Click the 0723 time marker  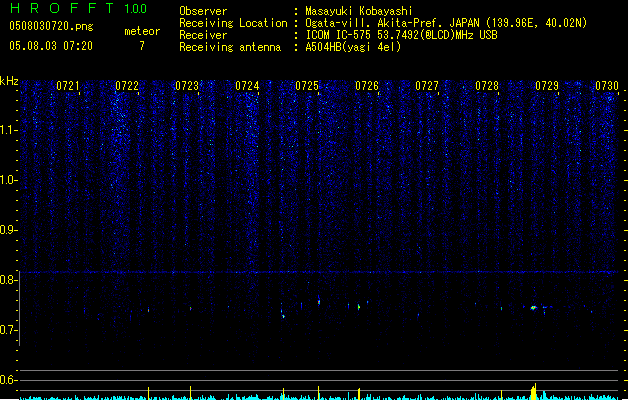tap(187, 86)
